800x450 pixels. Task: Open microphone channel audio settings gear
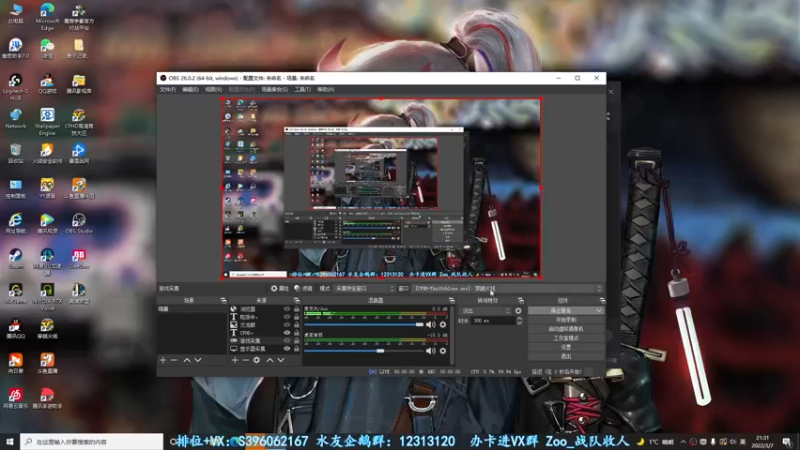click(443, 324)
